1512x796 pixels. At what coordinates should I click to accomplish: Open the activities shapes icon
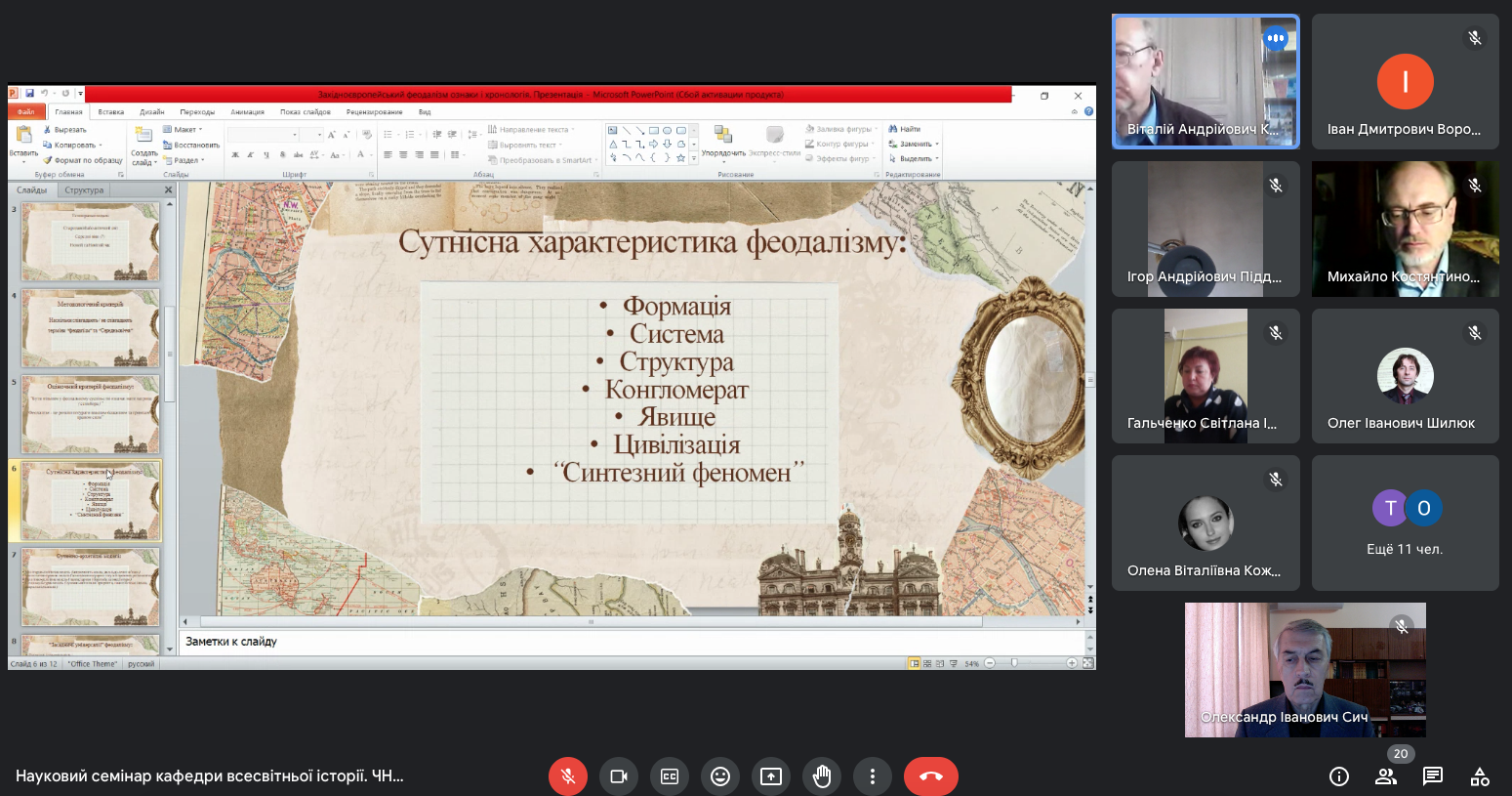coord(1480,776)
